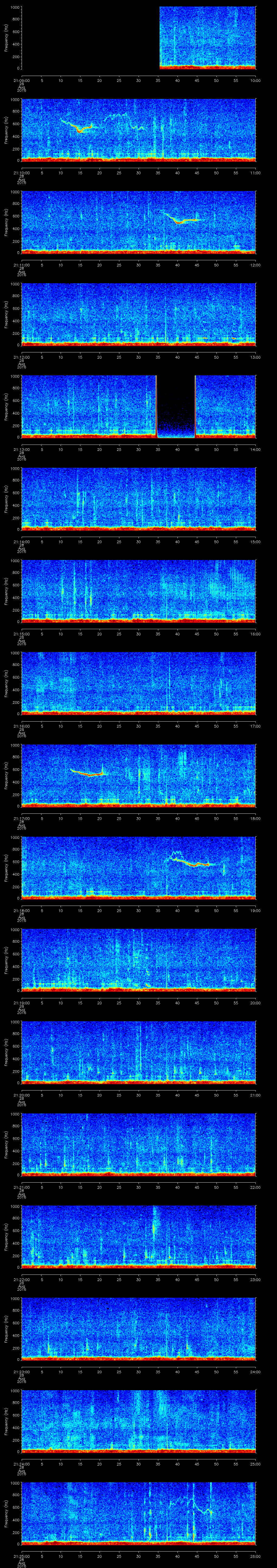Click the 21:22:00 start time label
Viewport: 277px width, 1568px height.
coord(21,1279)
